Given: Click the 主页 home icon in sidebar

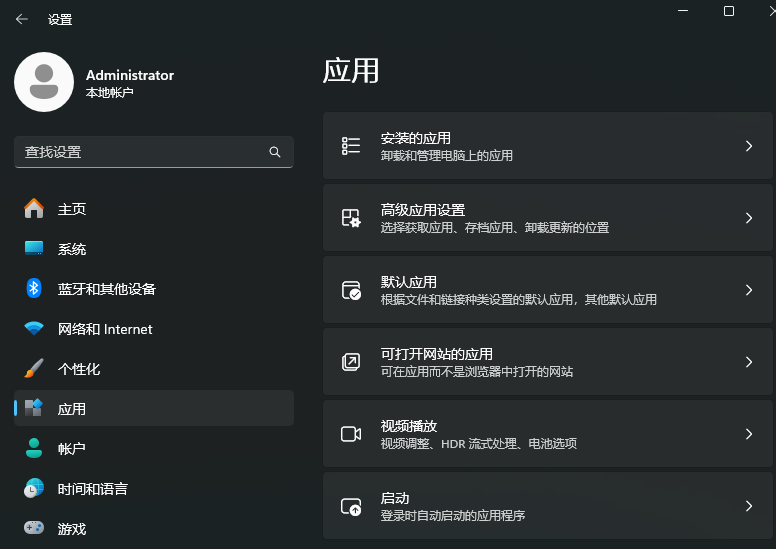Looking at the screenshot, I should click(34, 208).
